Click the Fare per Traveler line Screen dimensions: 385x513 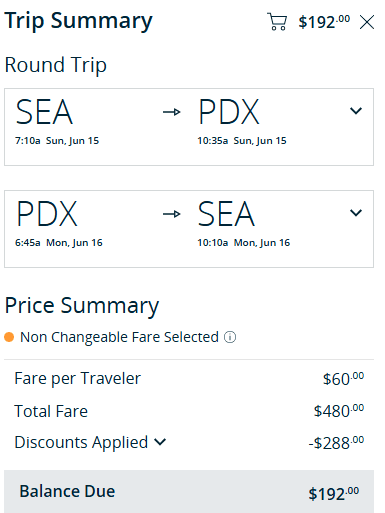pyautogui.click(x=189, y=379)
